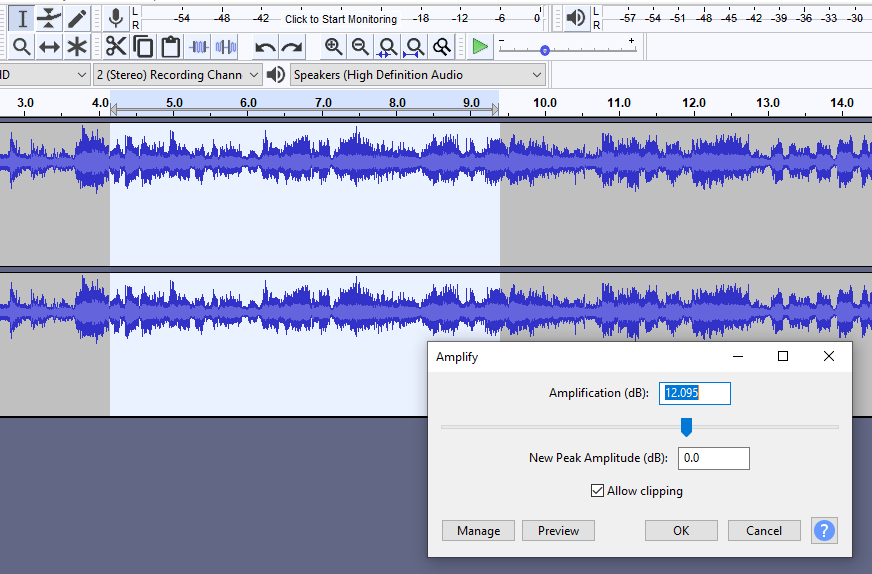Open the Recording Channels dropdown
872x574 pixels.
177,75
